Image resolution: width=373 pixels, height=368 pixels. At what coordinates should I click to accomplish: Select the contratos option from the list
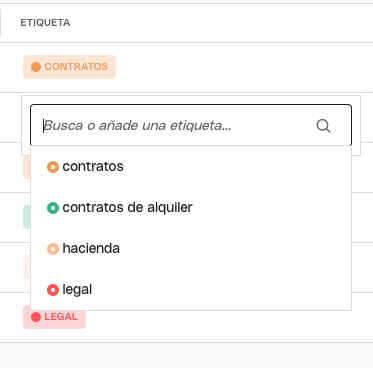[191, 166]
